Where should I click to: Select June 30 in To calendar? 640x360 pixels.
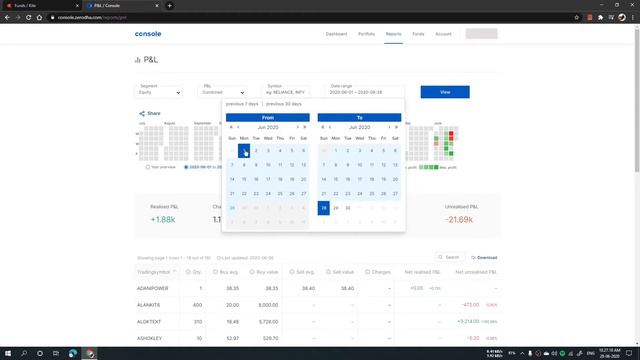(348, 208)
